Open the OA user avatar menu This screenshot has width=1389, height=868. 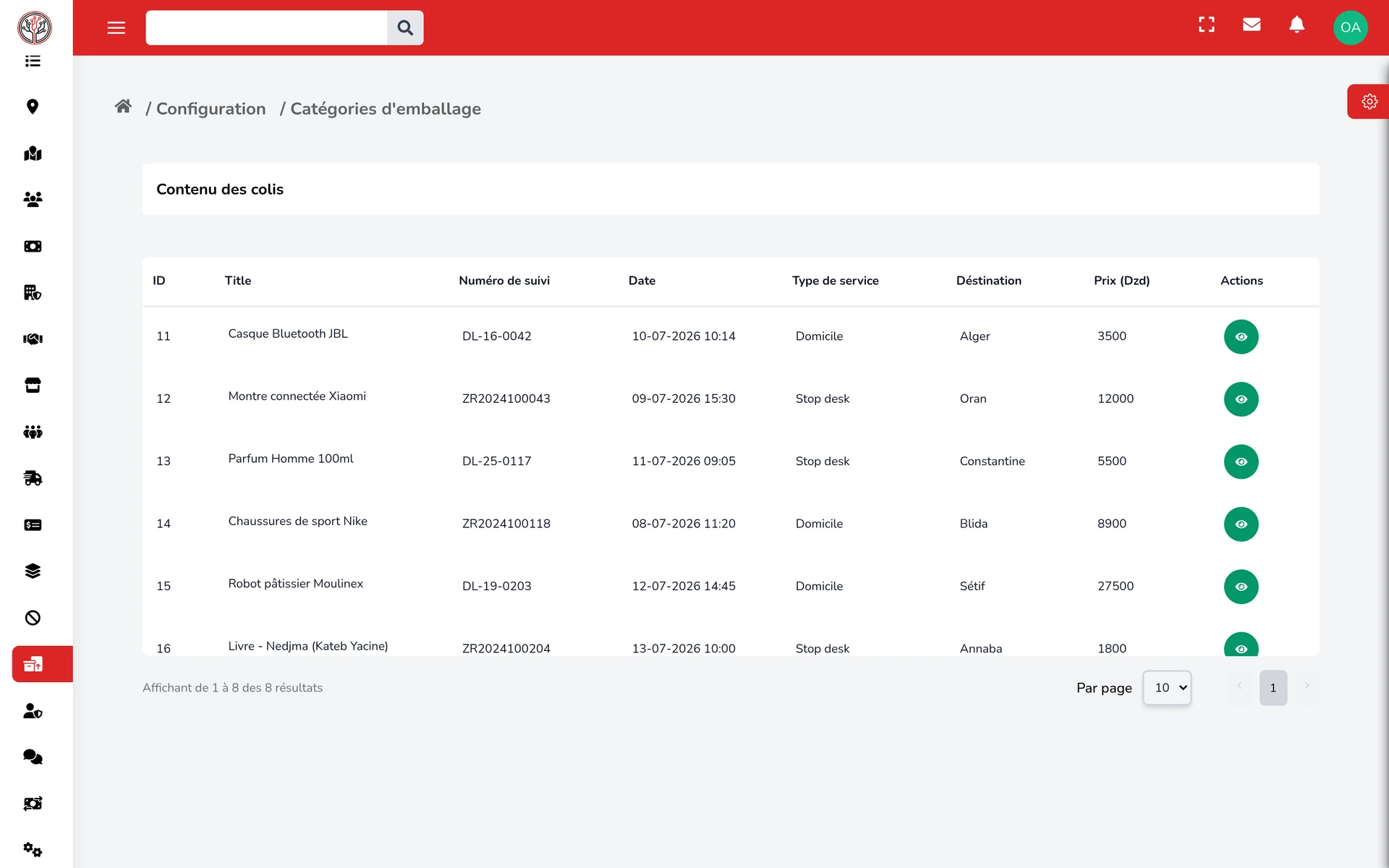(x=1350, y=27)
